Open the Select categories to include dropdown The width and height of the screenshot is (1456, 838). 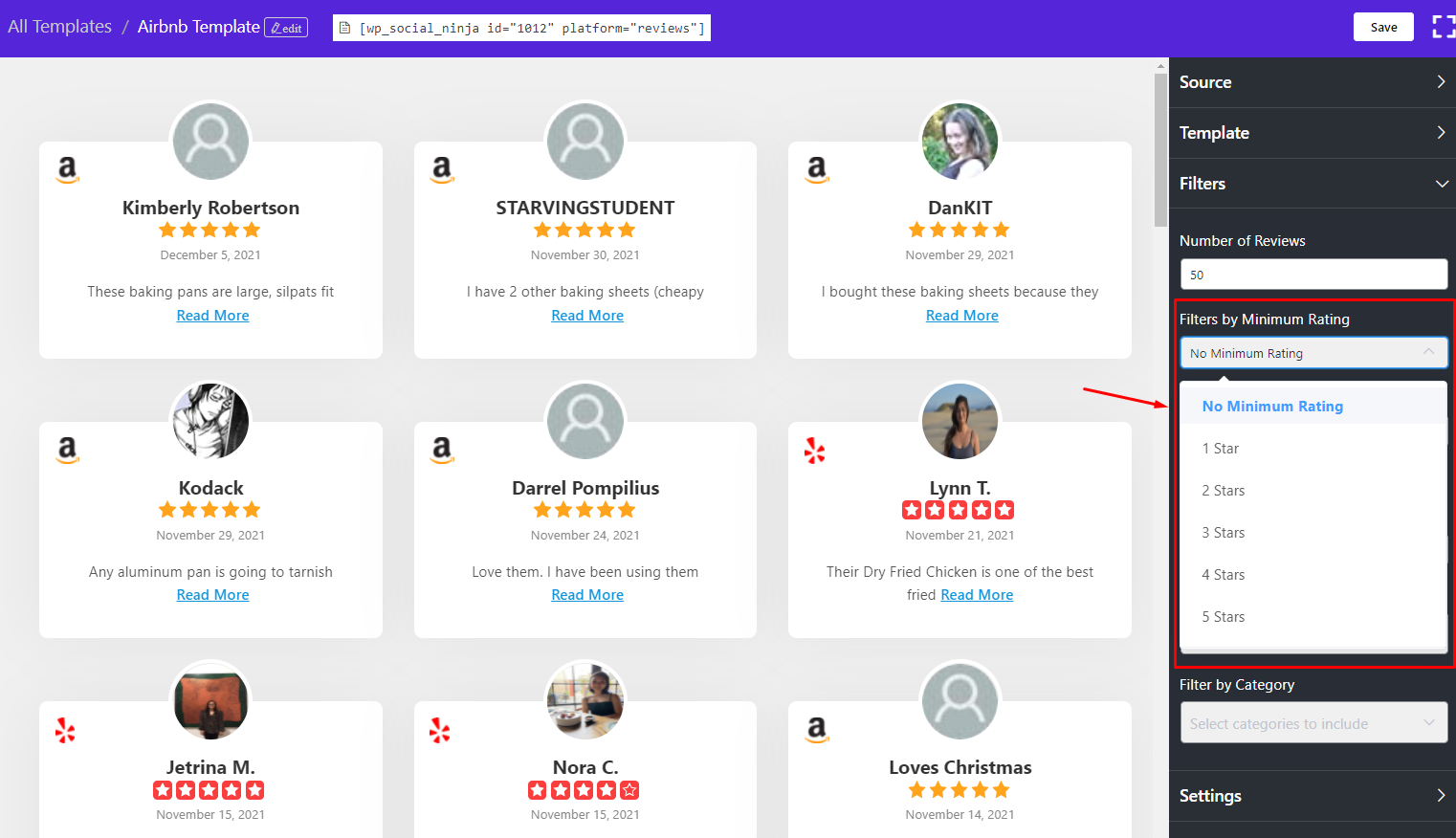click(x=1313, y=723)
